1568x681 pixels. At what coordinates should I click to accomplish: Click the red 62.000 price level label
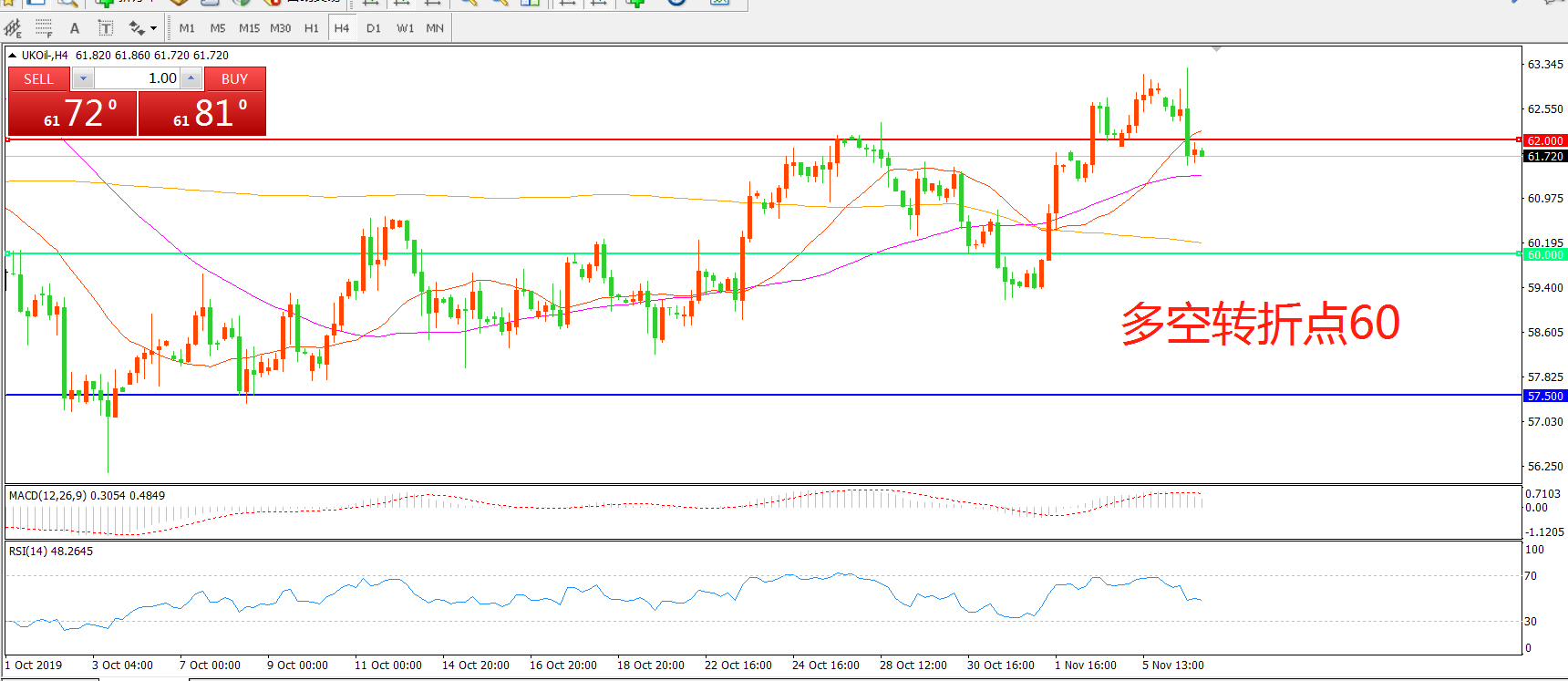[x=1545, y=140]
